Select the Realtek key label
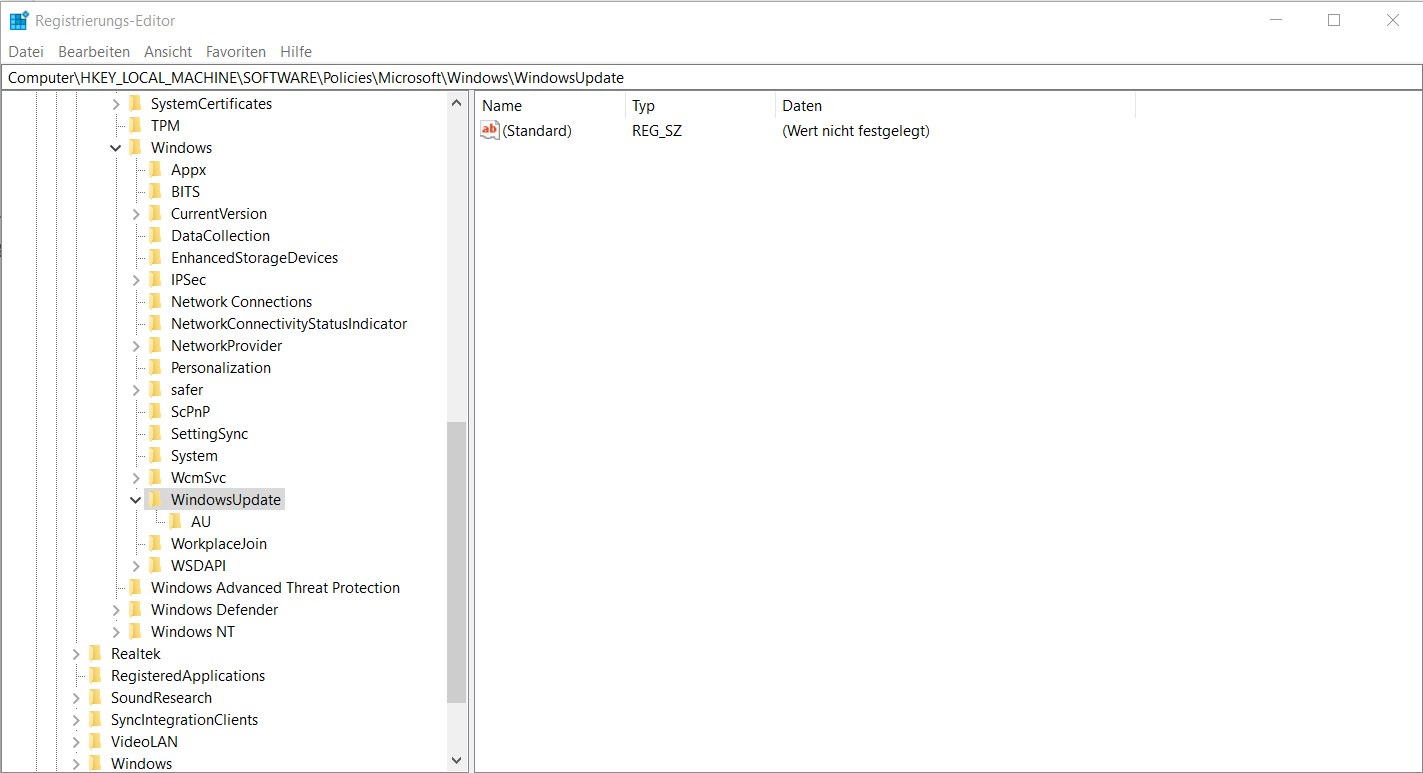This screenshot has width=1423, height=773. point(135,654)
